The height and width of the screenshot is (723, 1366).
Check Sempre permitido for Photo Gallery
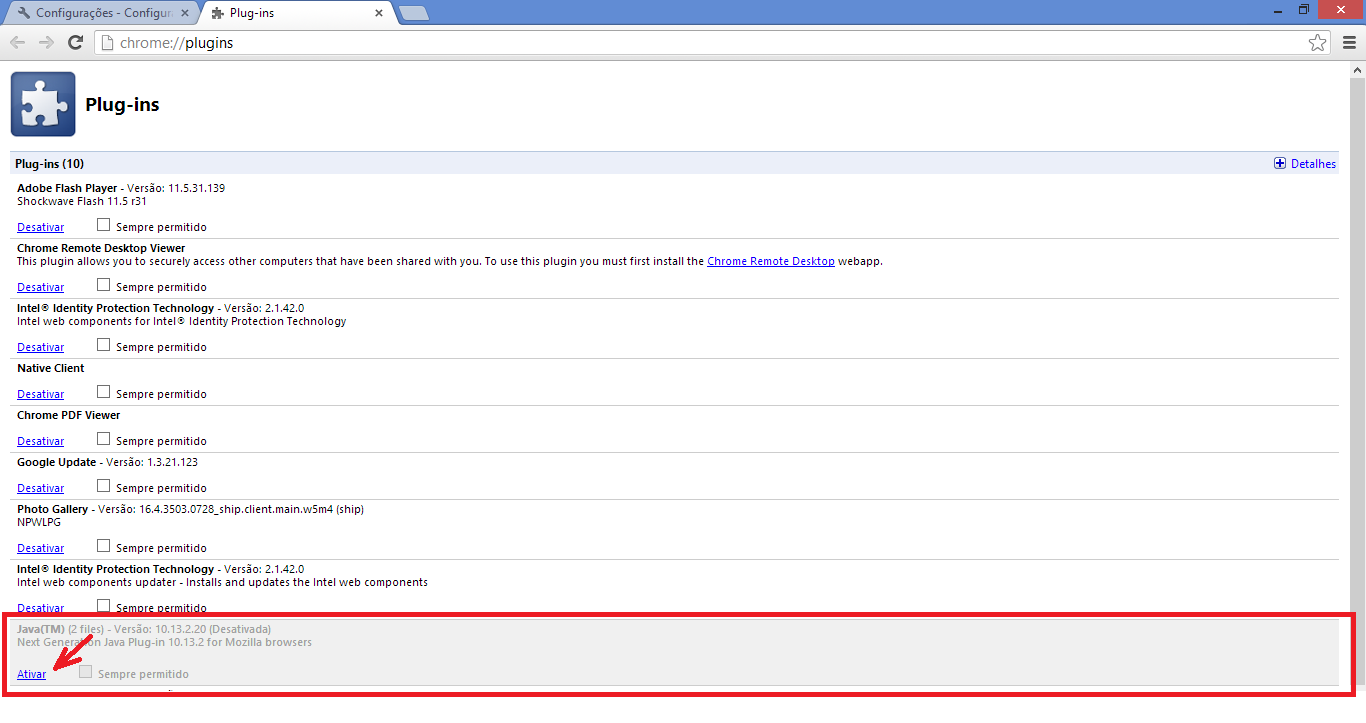tap(103, 546)
